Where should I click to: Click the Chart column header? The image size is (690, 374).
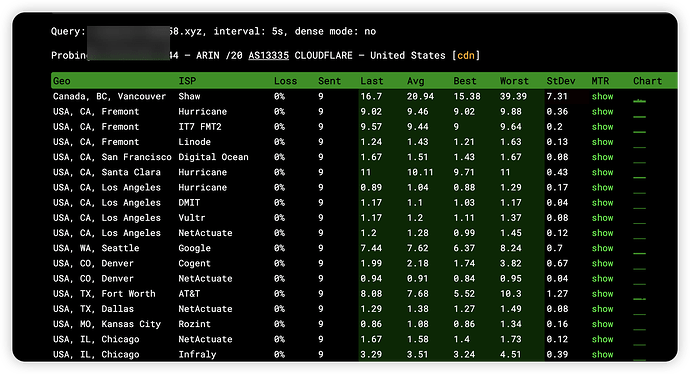647,81
